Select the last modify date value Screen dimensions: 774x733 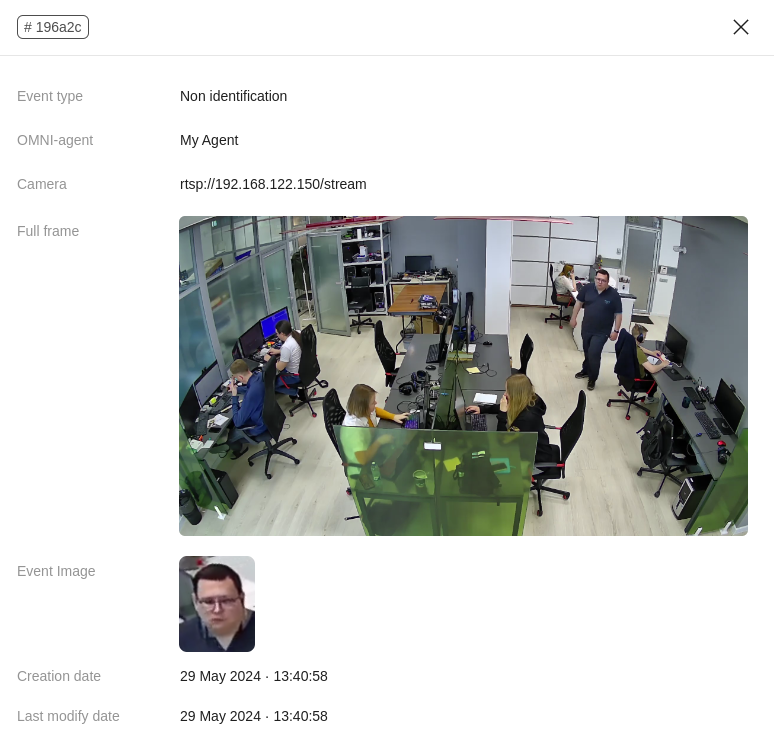tap(254, 716)
